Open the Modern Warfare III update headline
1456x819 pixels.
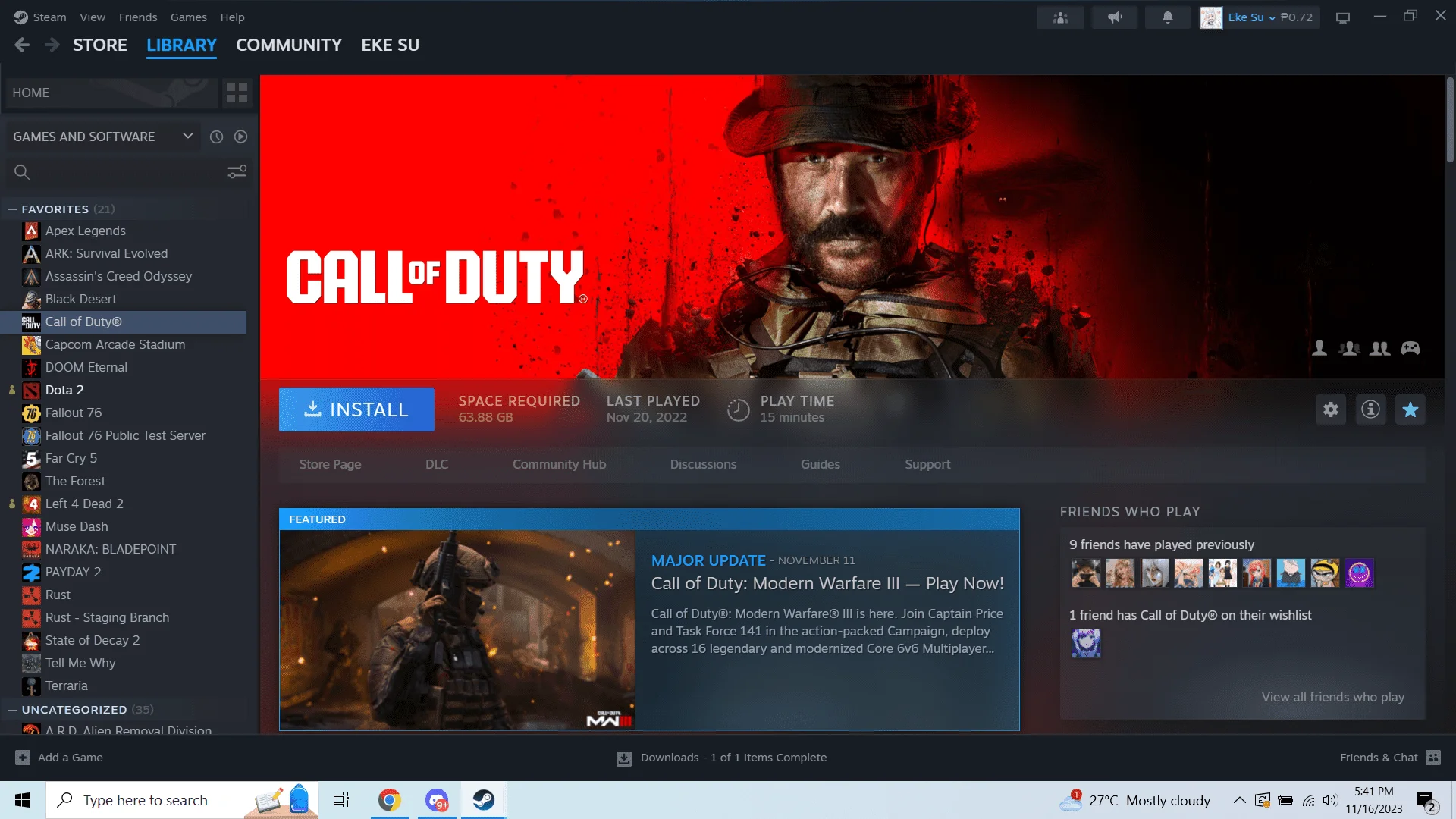pos(827,583)
